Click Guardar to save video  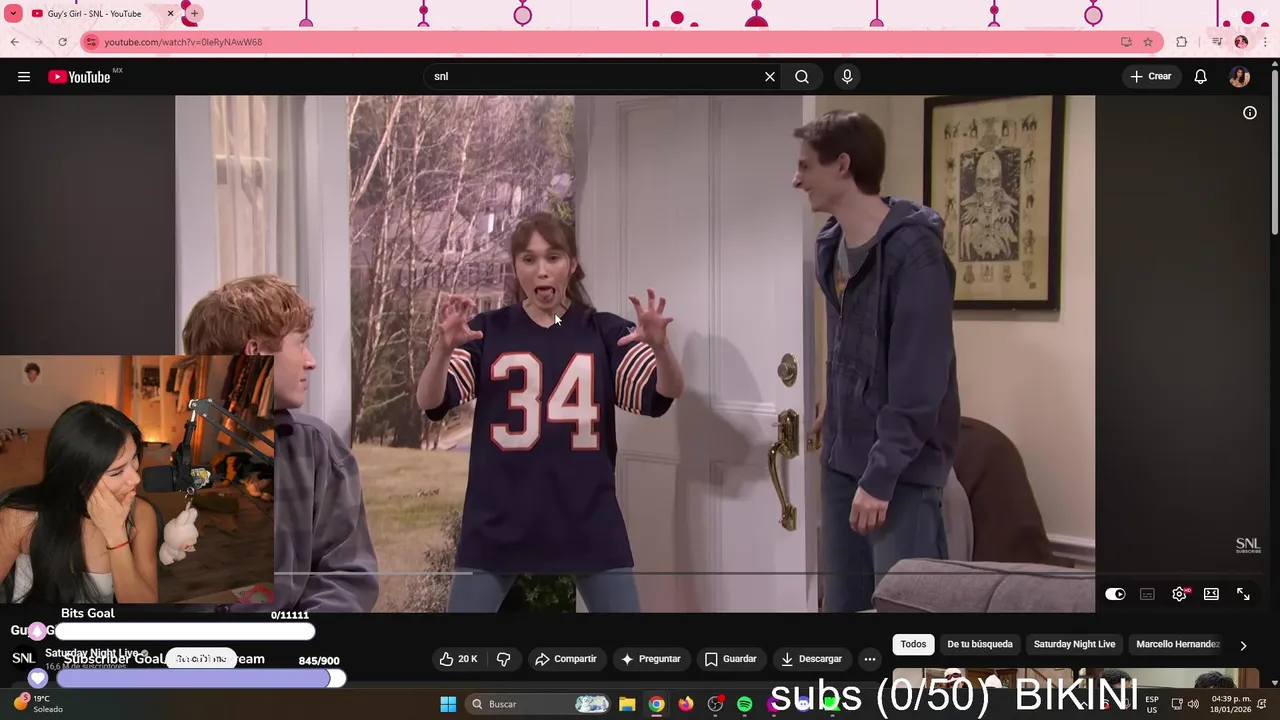tap(731, 659)
